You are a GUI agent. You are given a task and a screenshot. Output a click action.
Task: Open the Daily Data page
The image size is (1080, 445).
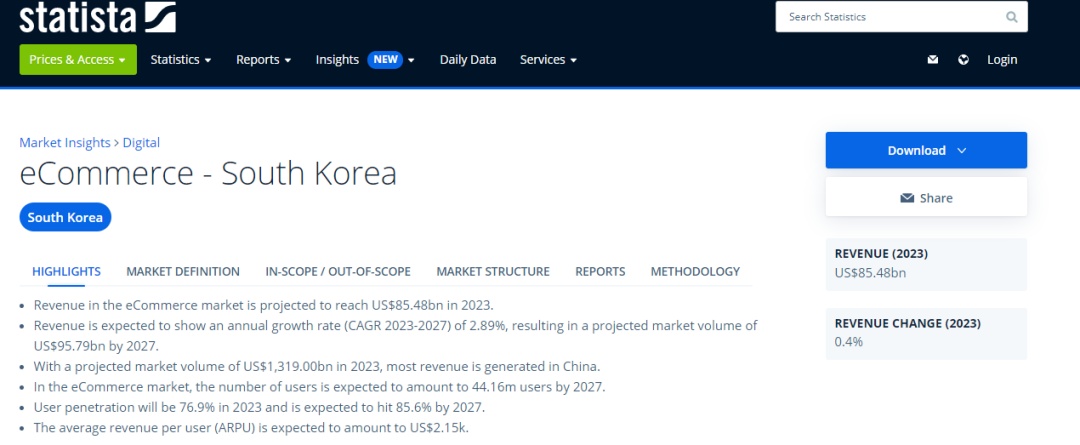(x=468, y=60)
